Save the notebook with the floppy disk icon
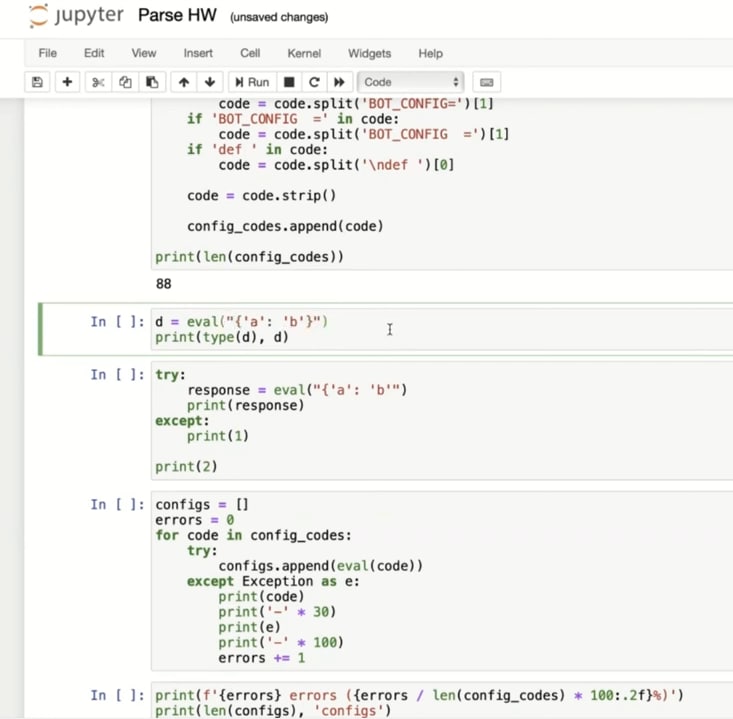The width and height of the screenshot is (733, 719). point(37,82)
